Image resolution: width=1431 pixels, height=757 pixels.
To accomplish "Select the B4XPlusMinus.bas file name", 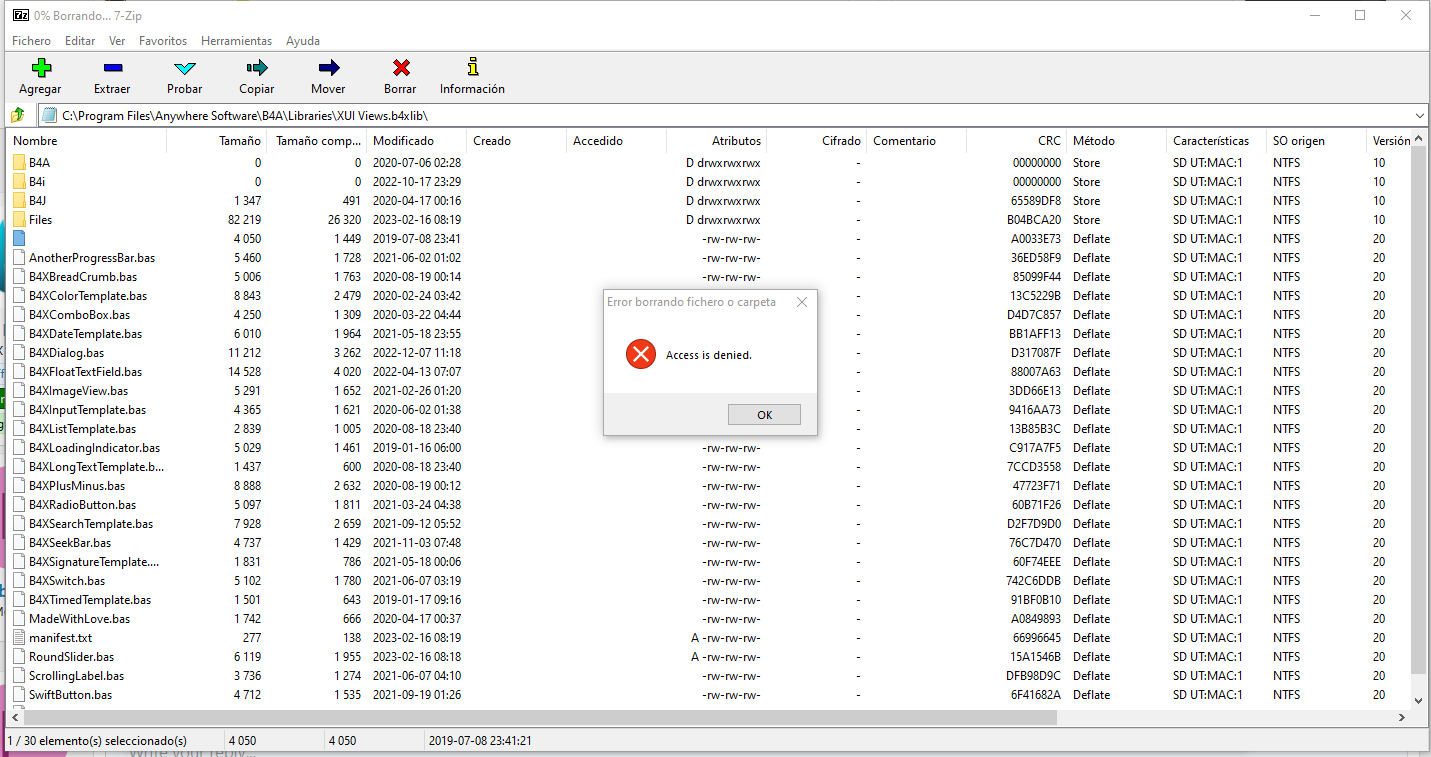I will [x=77, y=485].
